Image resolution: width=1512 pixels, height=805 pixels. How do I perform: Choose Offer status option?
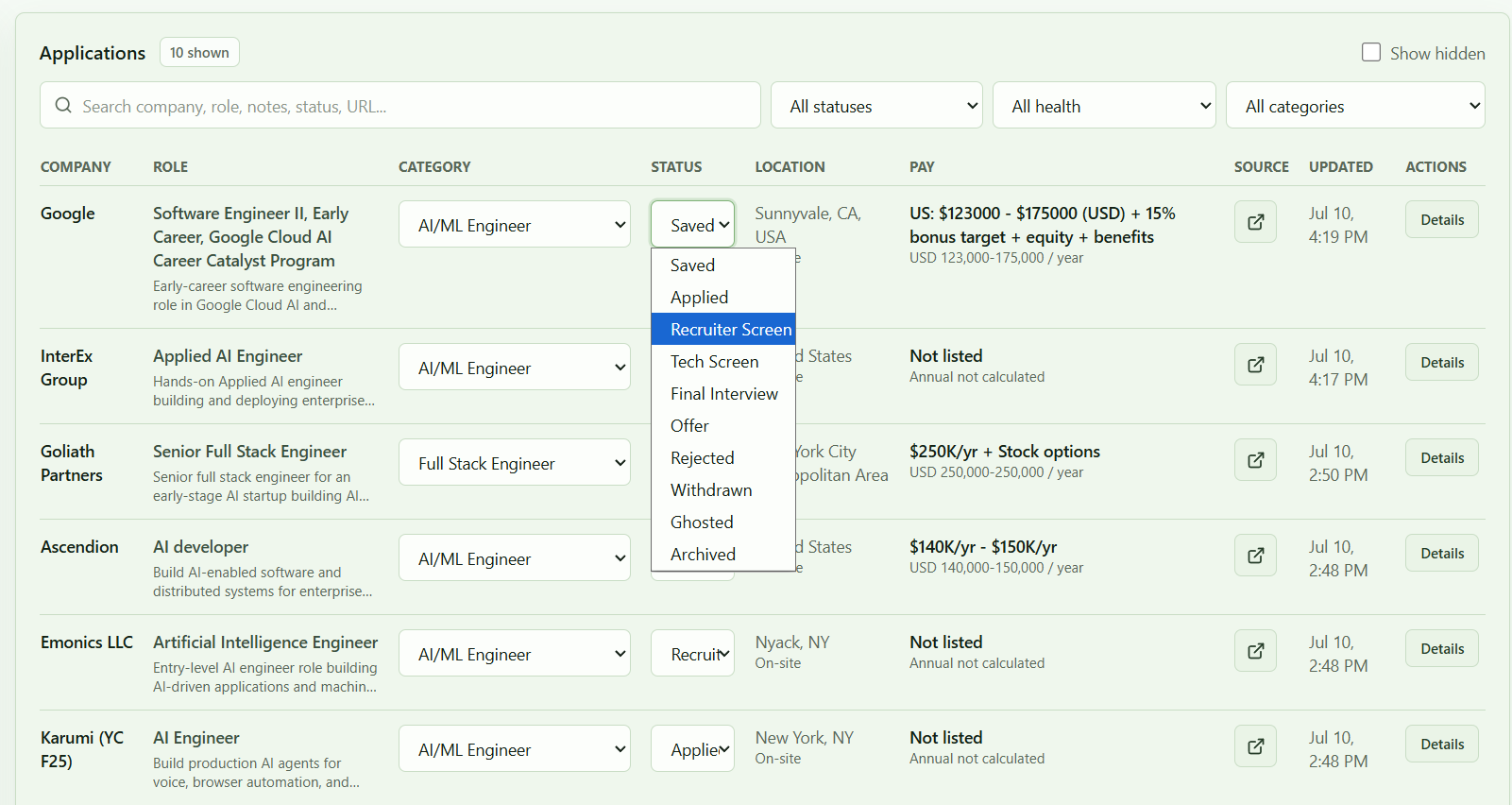coord(723,426)
